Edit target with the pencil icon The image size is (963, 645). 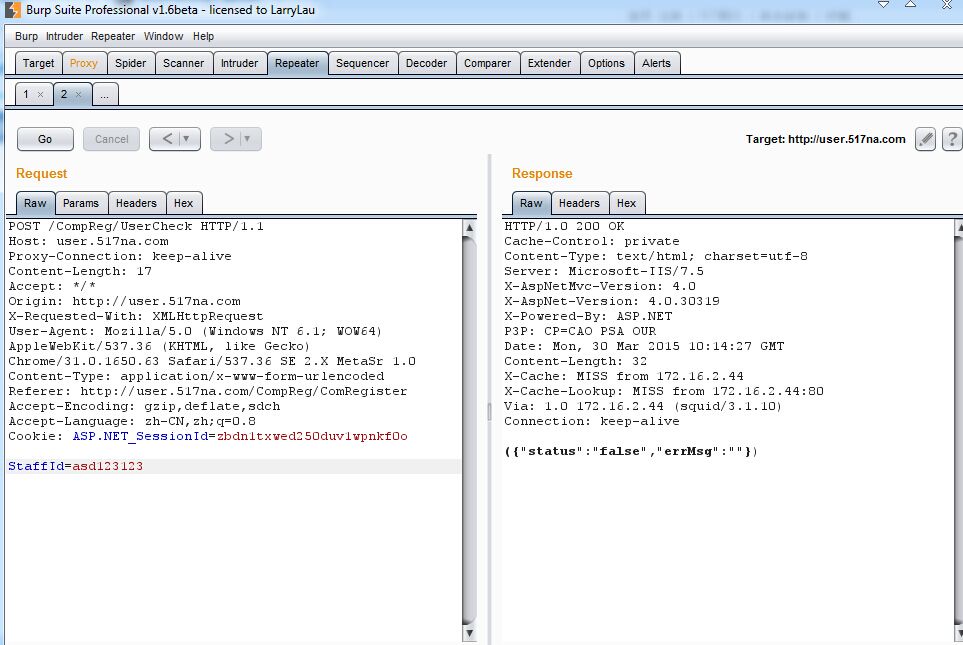tap(926, 139)
